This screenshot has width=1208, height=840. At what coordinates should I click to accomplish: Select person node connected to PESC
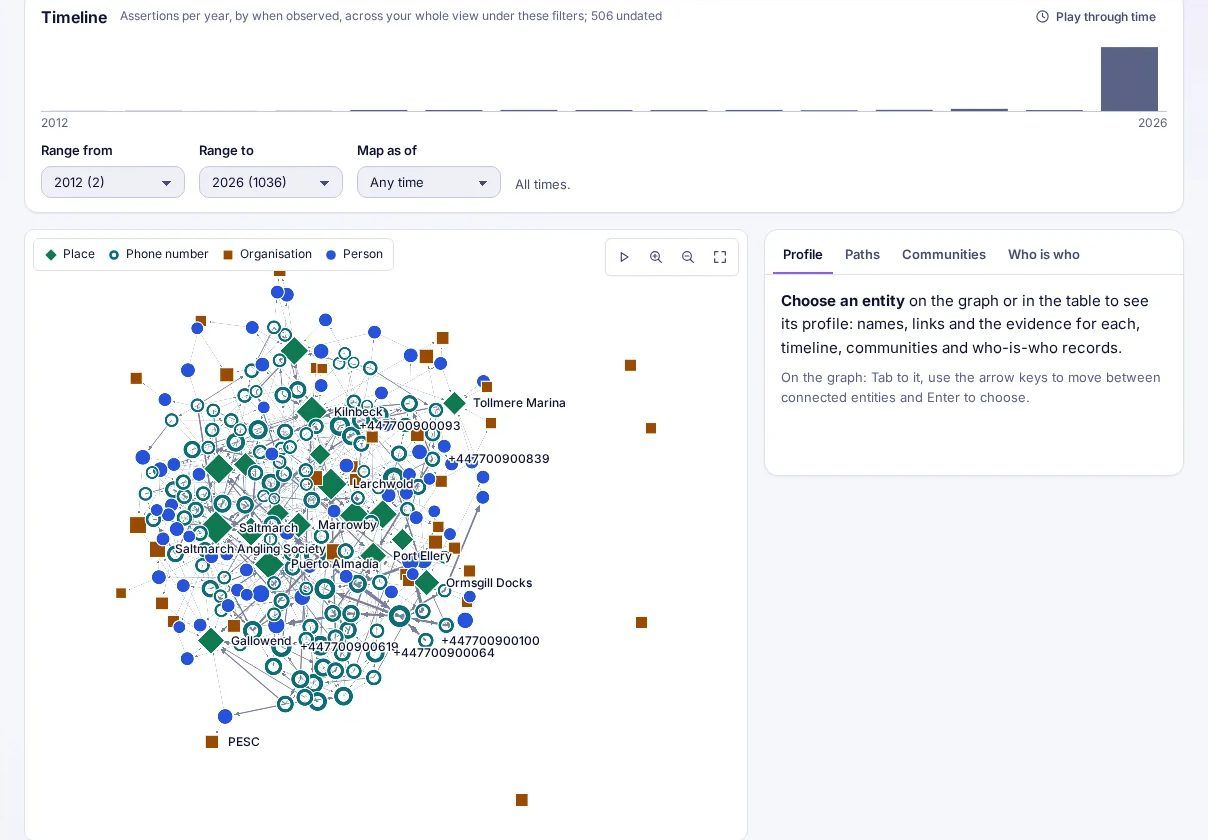click(x=225, y=716)
